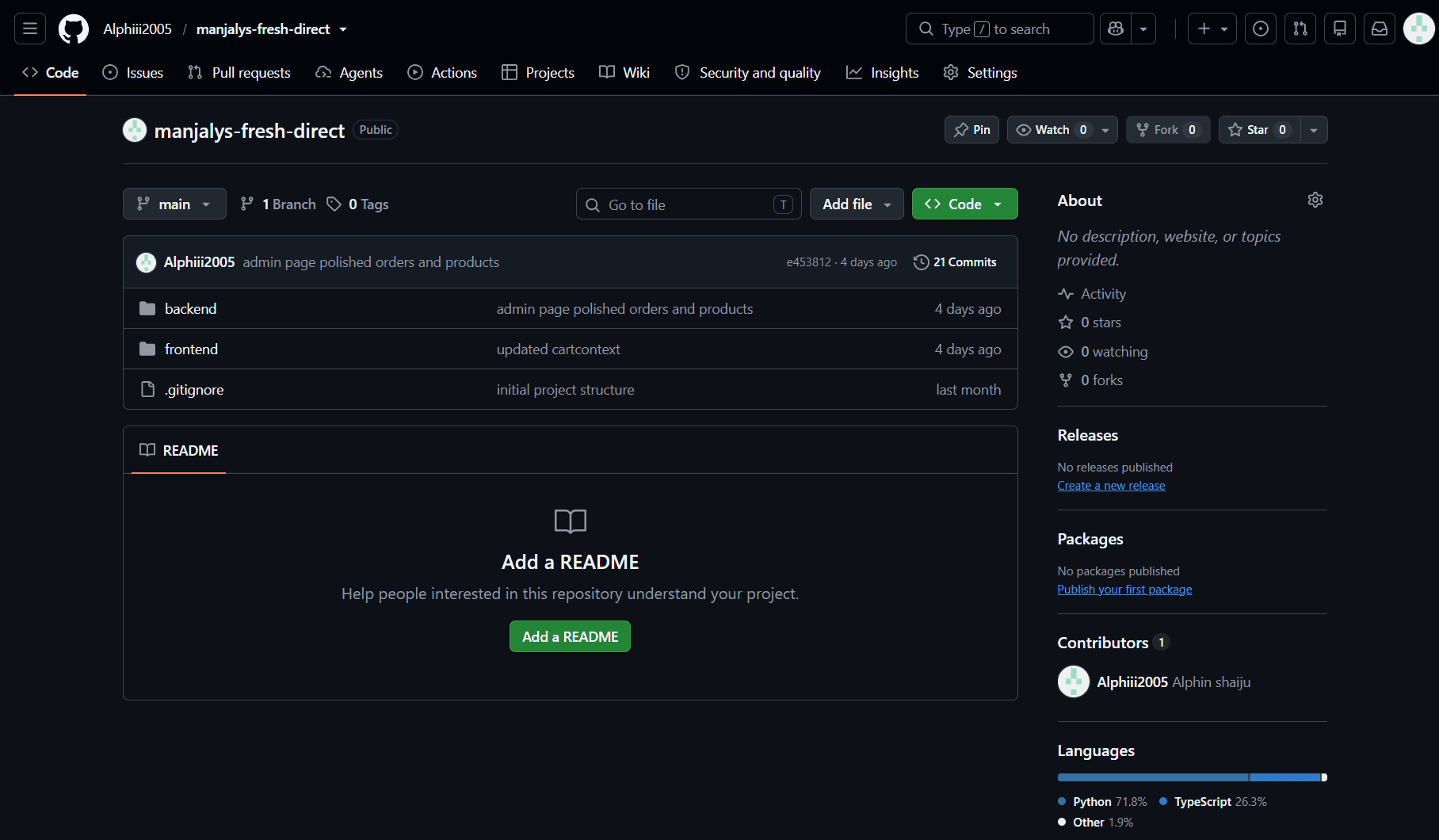Open the latest commit message link
Screen dimensions: 1439x840
371,262
